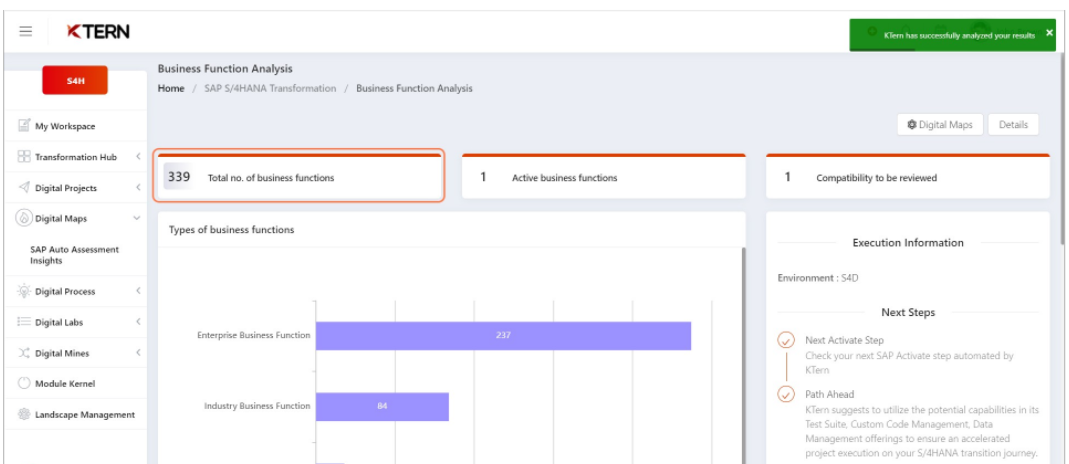Viewport: 1069px width, 464px height.
Task: Click the Next Activate Step heading
Action: pos(844,340)
